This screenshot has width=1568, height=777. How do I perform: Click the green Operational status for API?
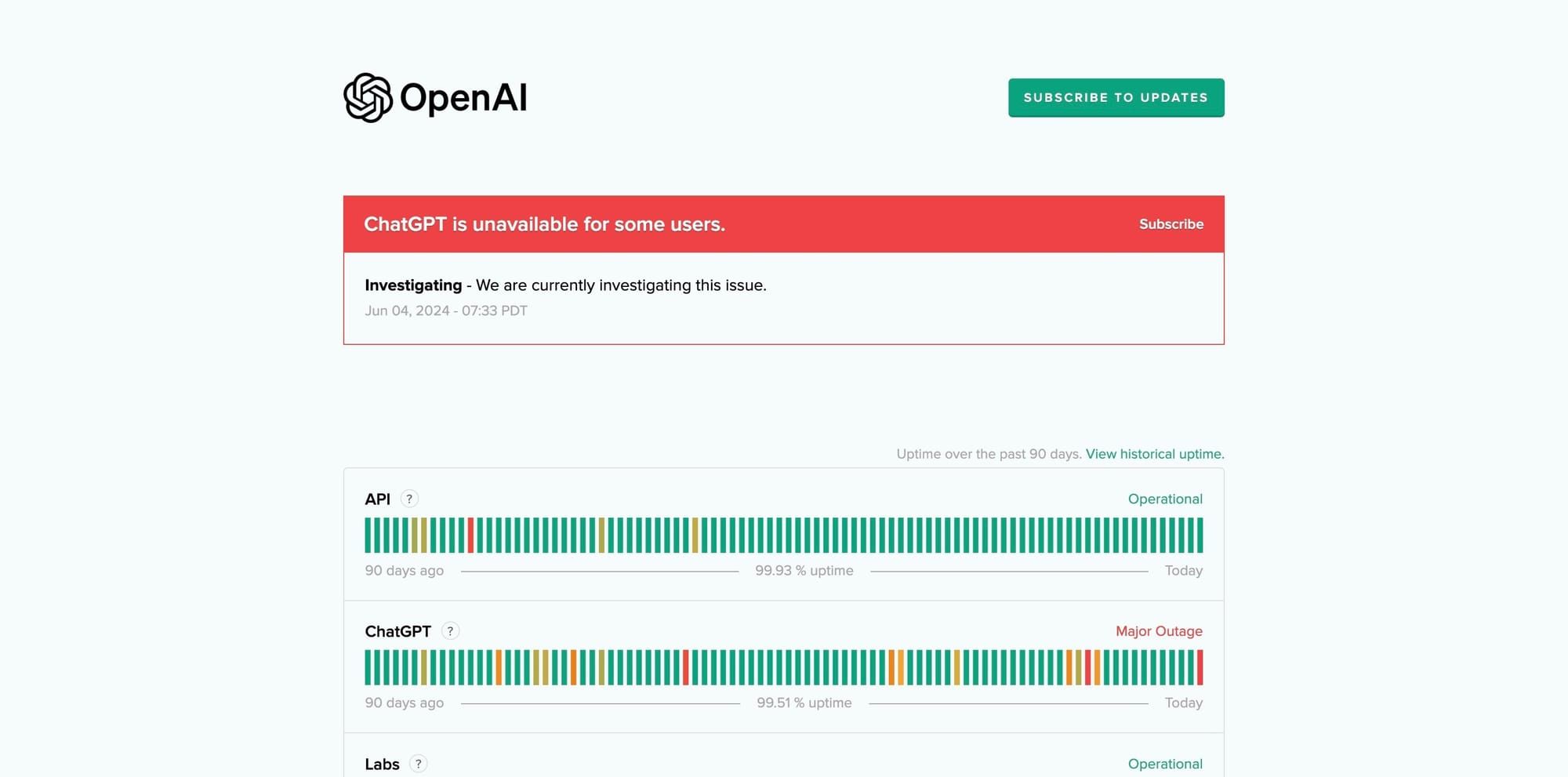(1165, 499)
